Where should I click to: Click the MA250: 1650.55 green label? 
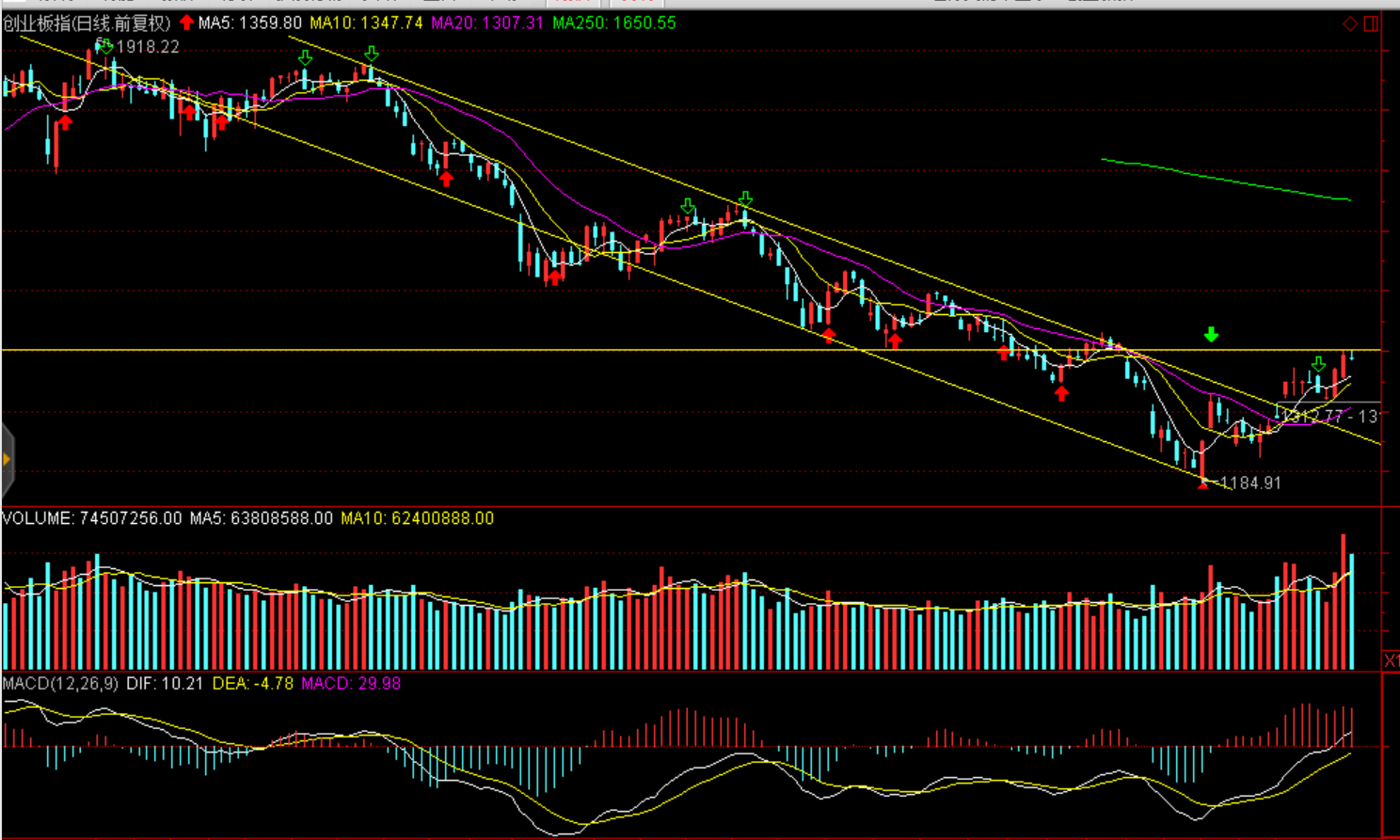click(613, 23)
